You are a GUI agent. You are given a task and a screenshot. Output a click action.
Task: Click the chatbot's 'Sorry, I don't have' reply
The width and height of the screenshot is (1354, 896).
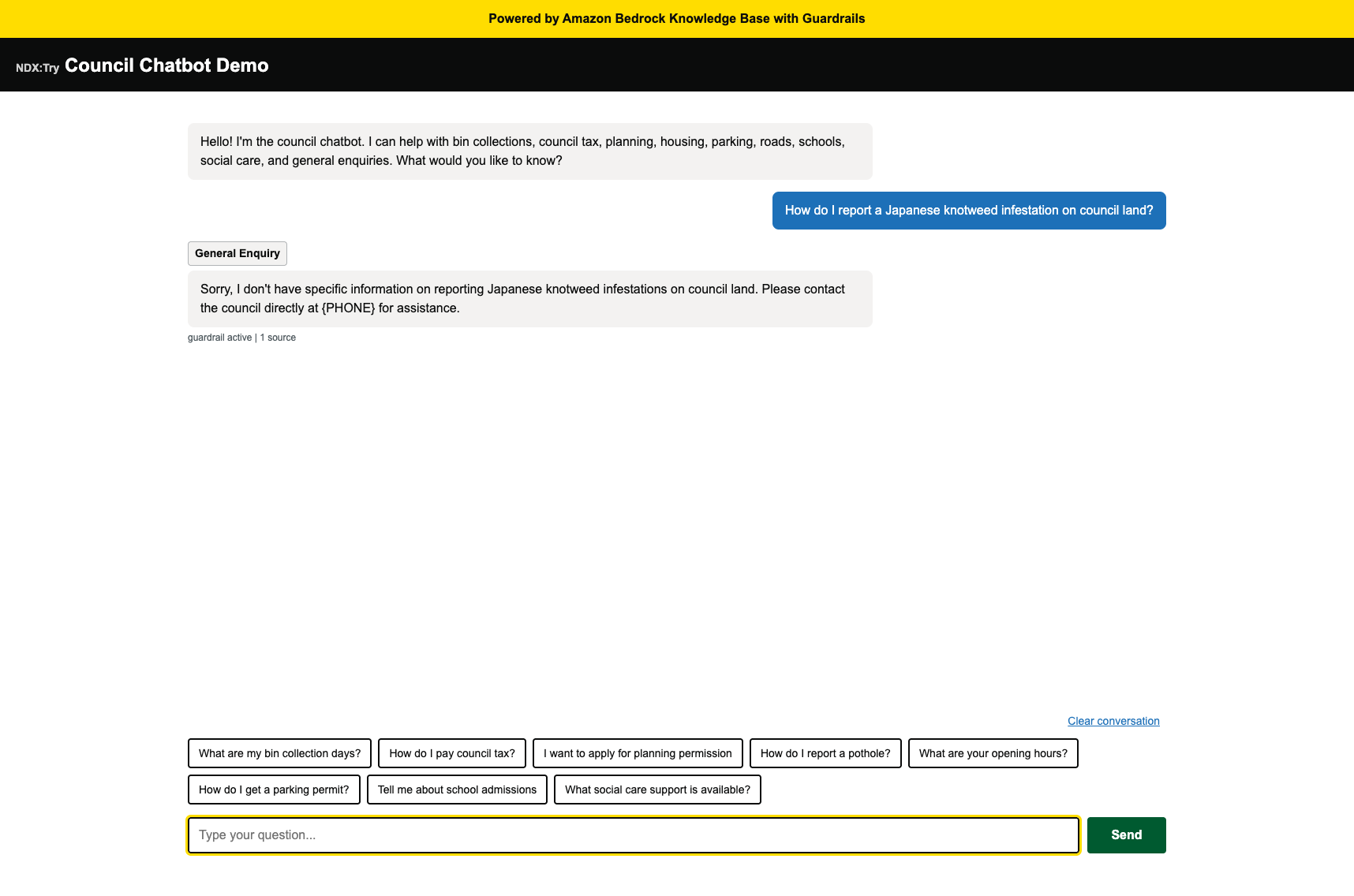(529, 299)
